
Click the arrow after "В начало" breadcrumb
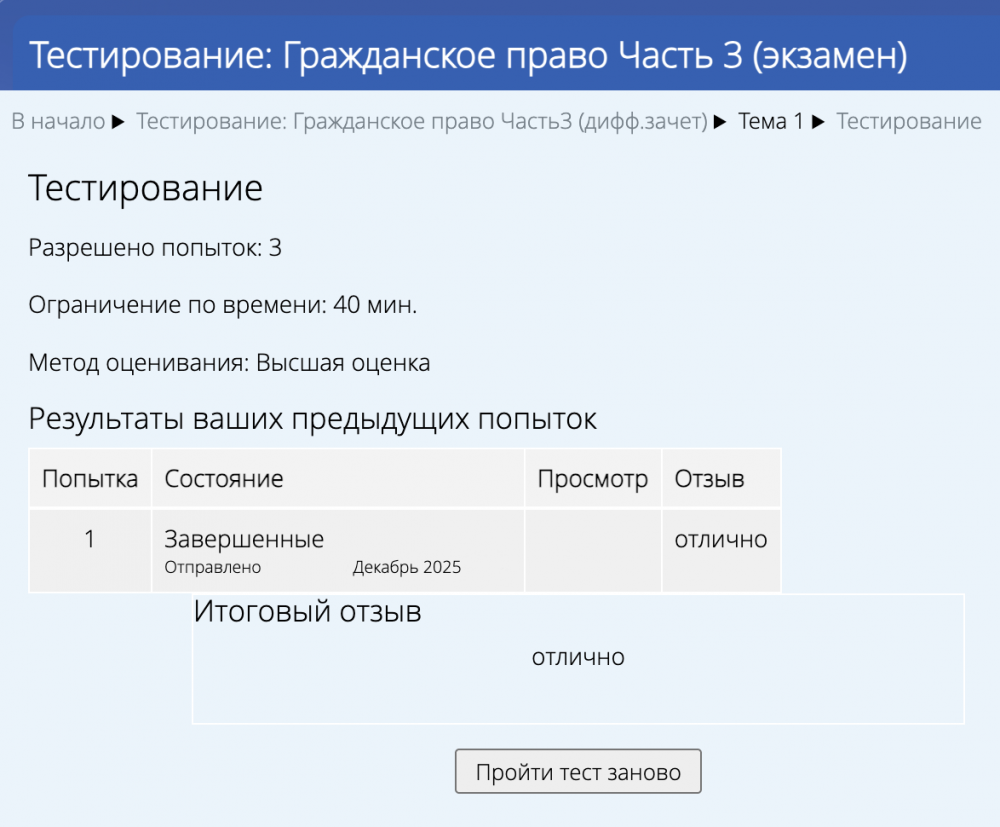pyautogui.click(x=118, y=122)
